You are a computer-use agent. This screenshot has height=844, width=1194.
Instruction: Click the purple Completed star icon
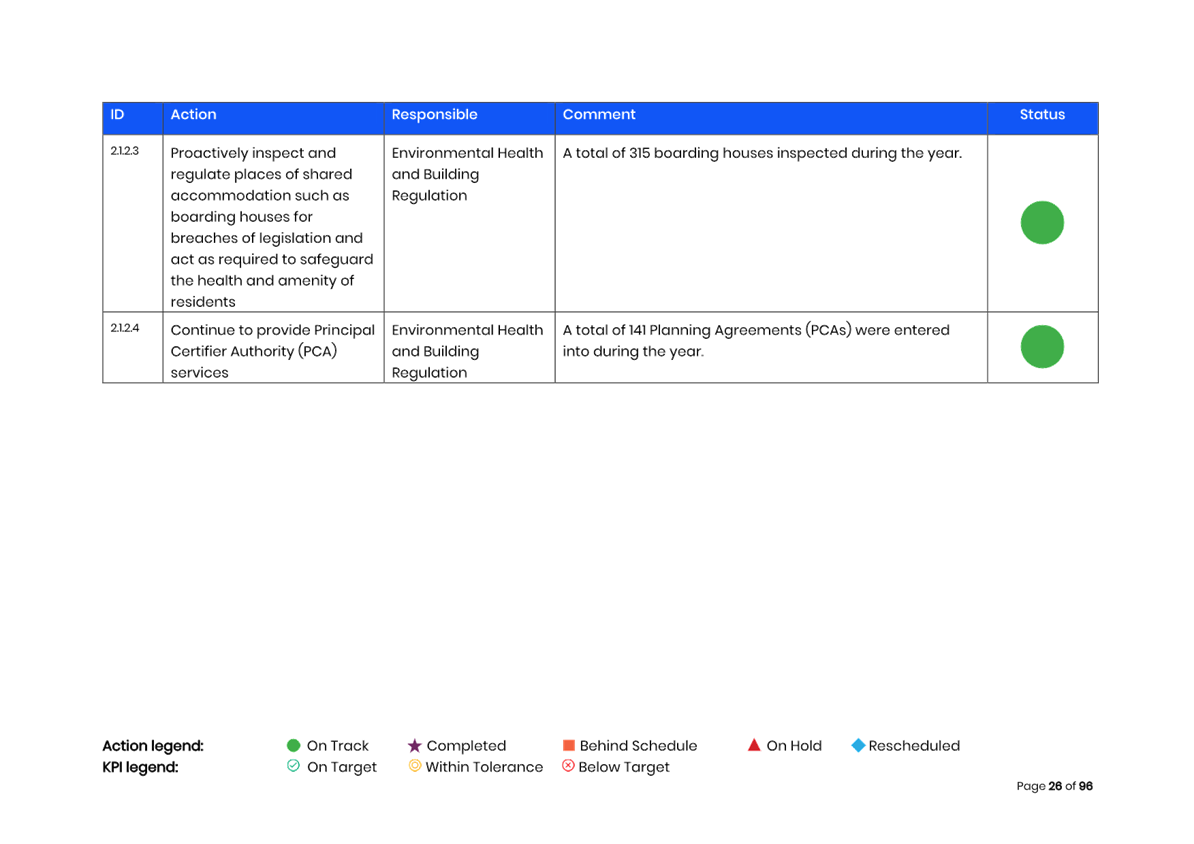[x=415, y=745]
